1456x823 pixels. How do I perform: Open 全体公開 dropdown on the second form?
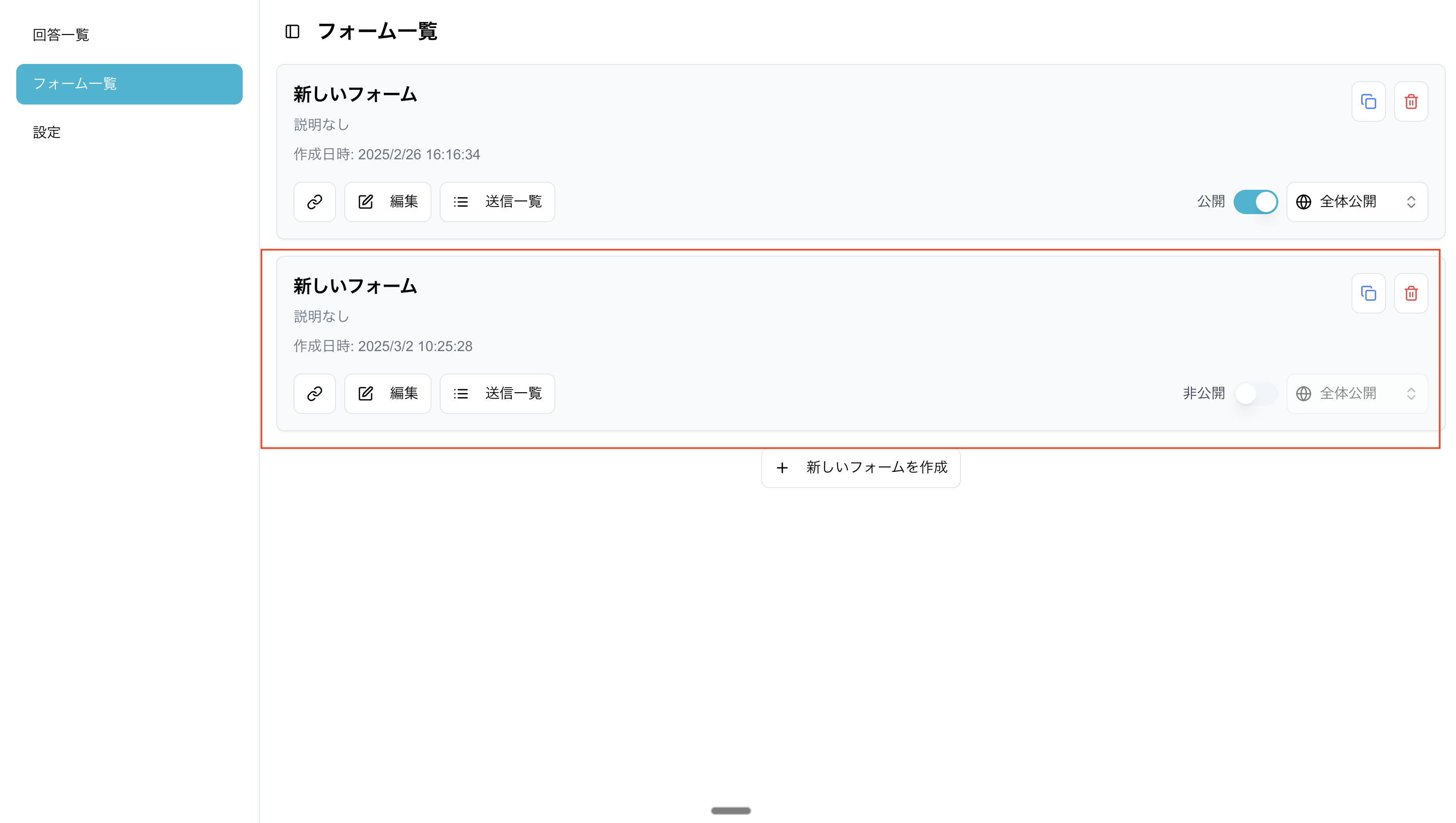tap(1356, 393)
